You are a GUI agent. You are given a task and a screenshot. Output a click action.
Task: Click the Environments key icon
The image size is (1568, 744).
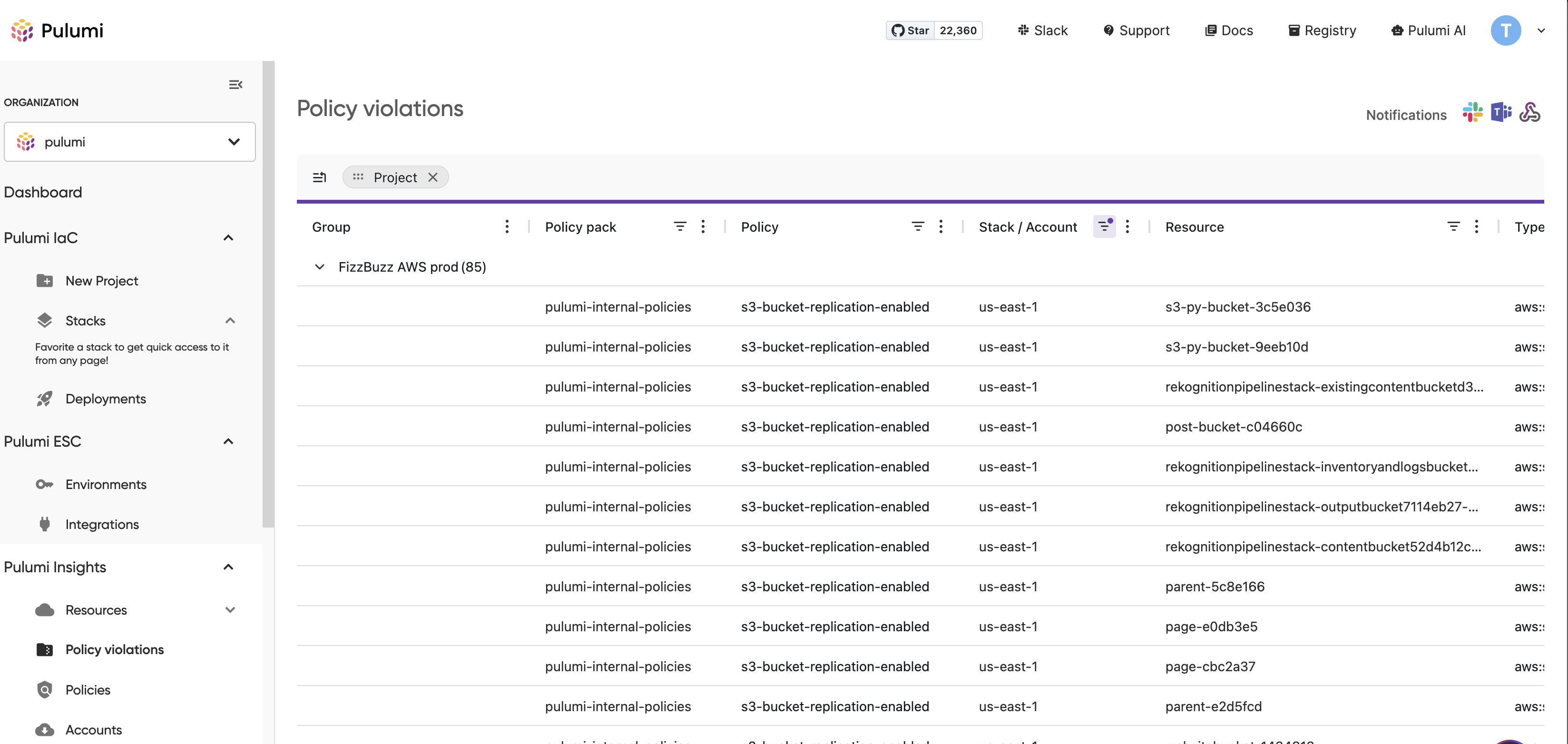pos(44,485)
